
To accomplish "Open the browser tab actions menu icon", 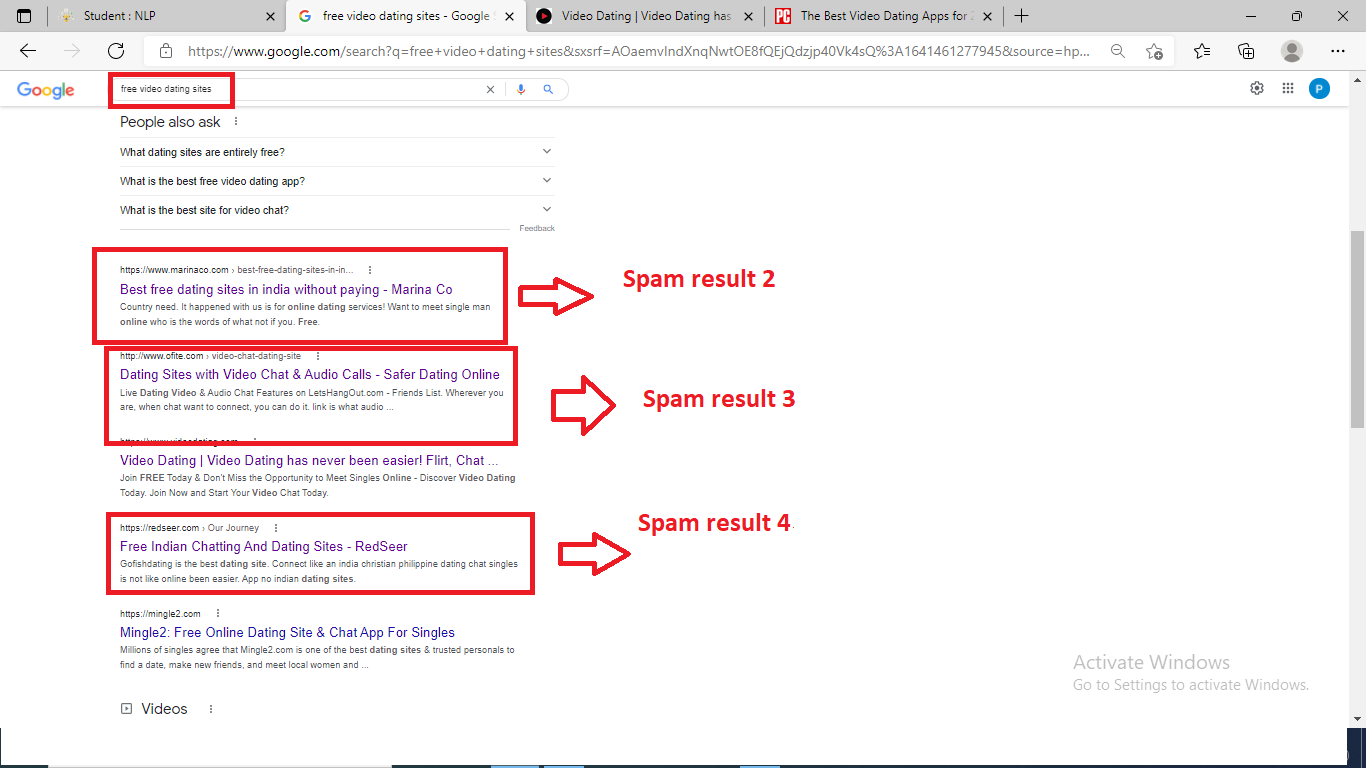I will [x=24, y=16].
